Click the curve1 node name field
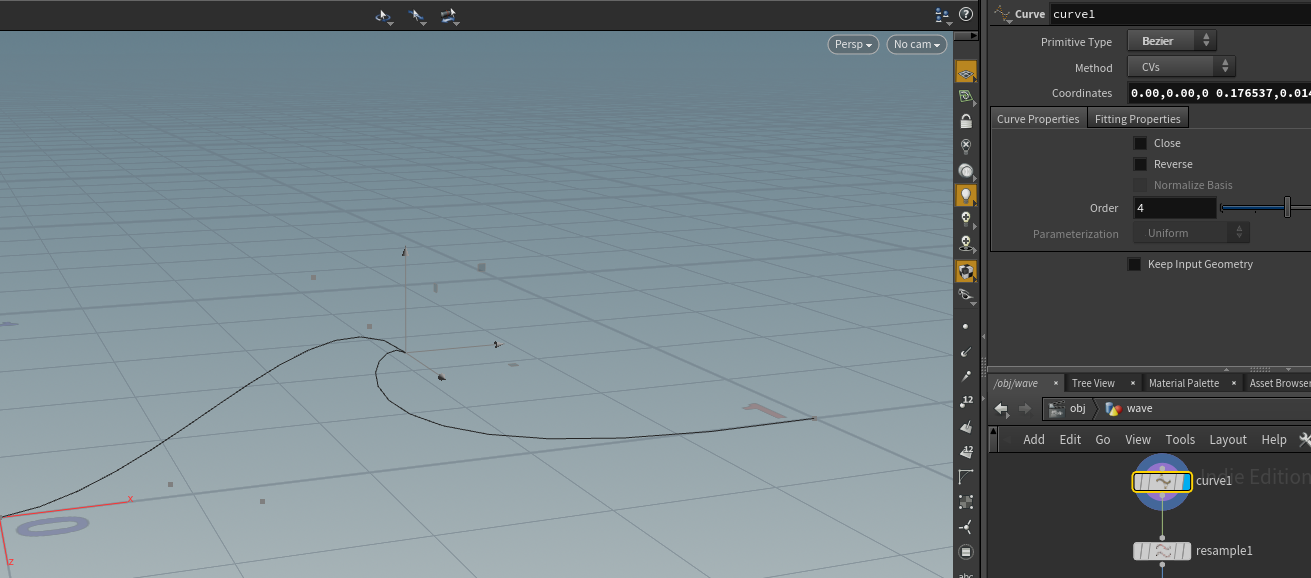The image size is (1311, 578). [x=1180, y=14]
